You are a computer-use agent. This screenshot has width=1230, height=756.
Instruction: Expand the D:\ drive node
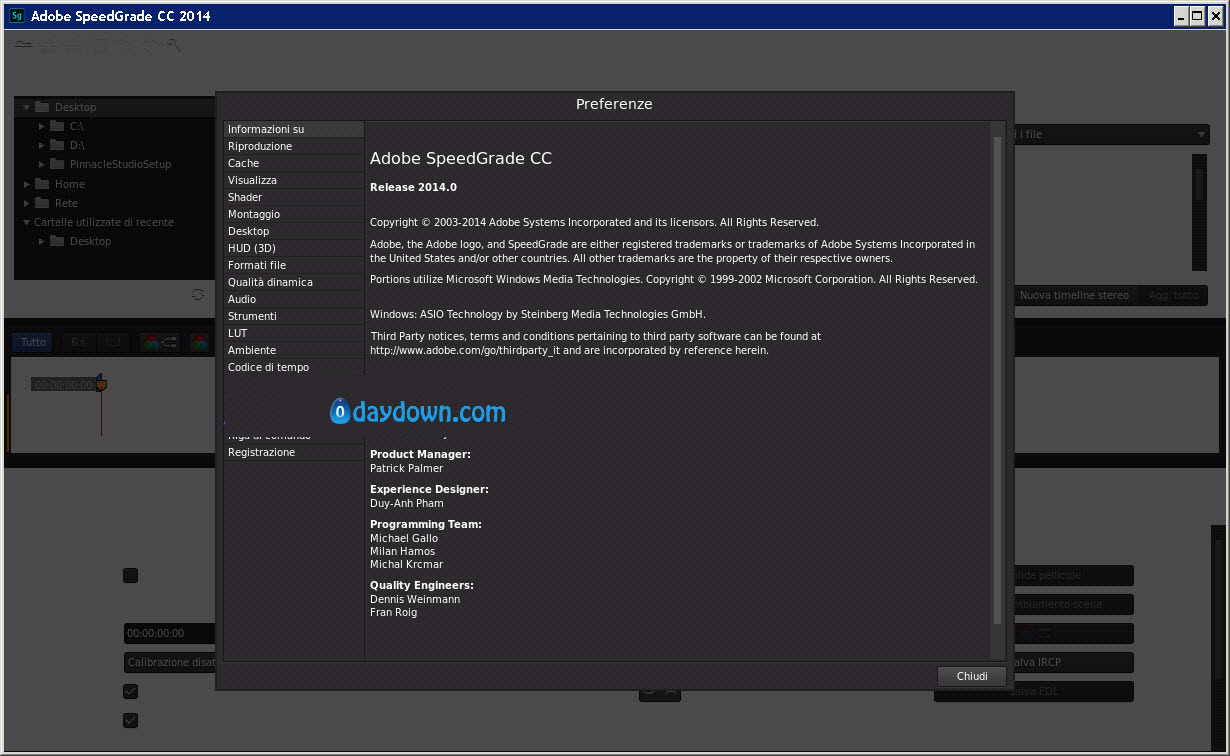(x=42, y=145)
